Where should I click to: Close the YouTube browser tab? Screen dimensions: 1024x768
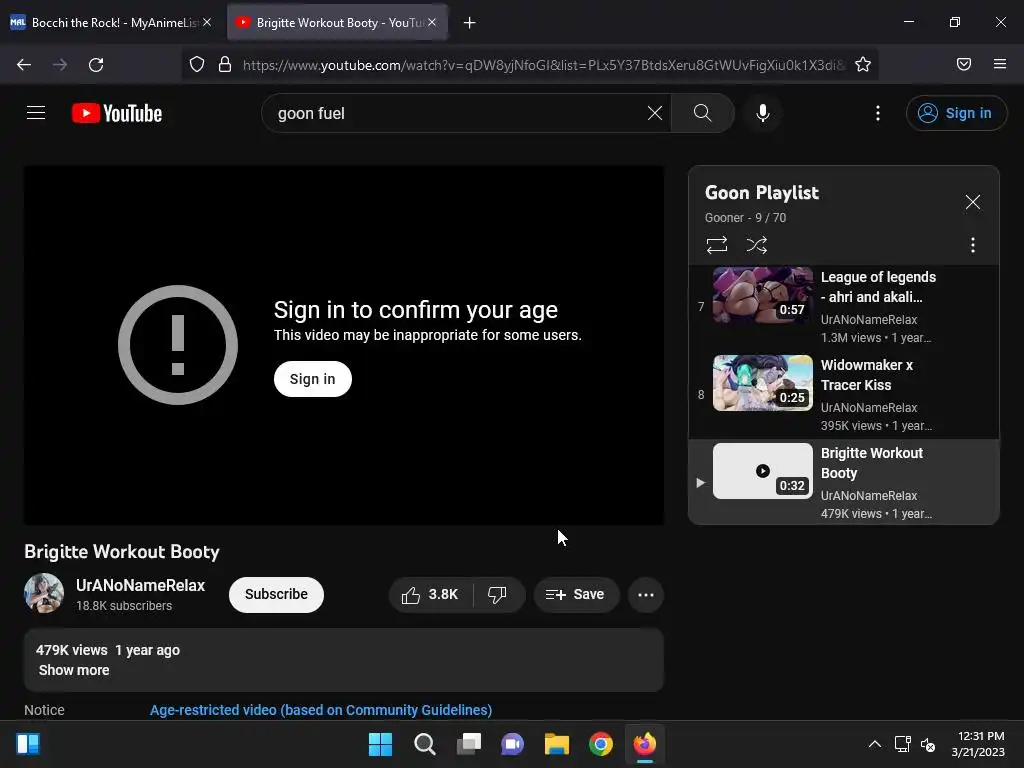pos(432,22)
